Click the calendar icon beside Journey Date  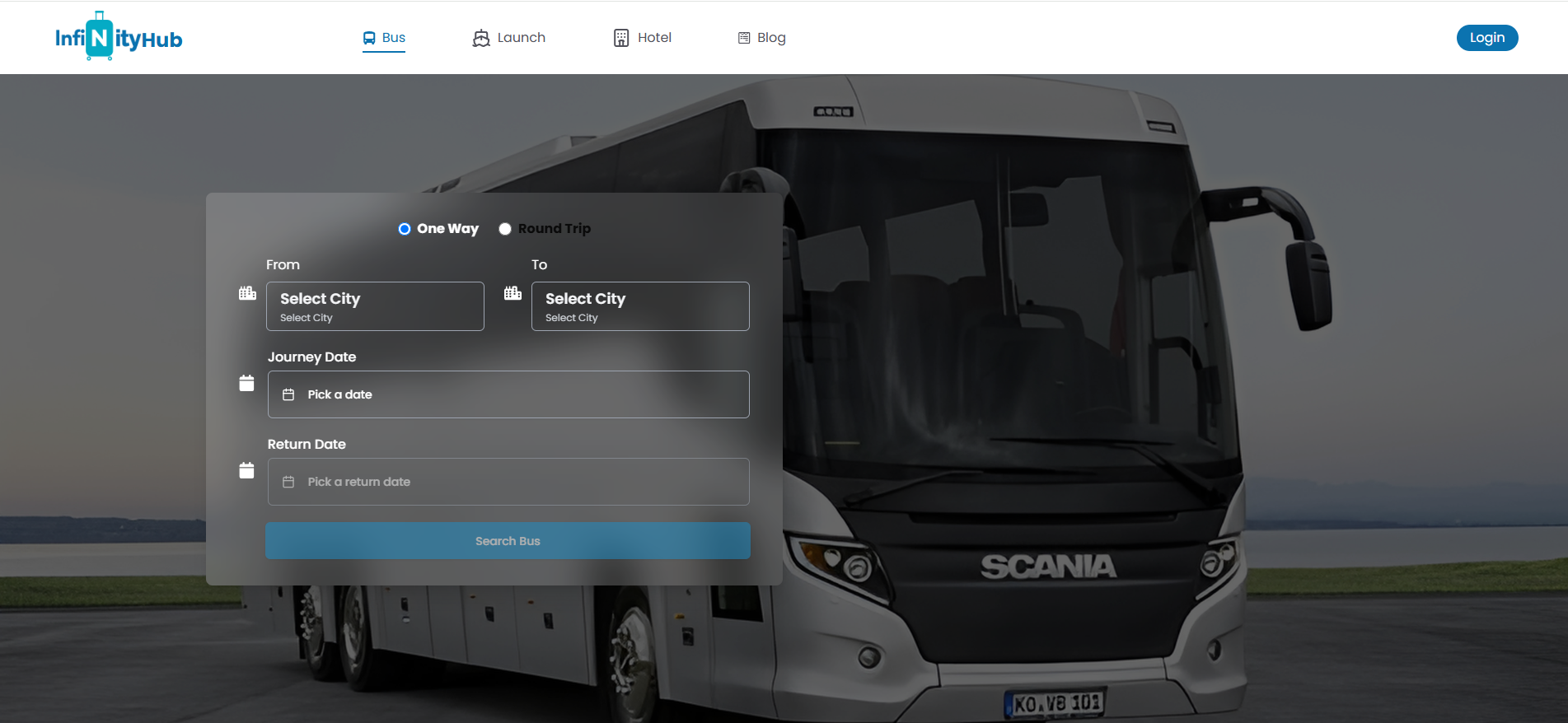tap(246, 383)
